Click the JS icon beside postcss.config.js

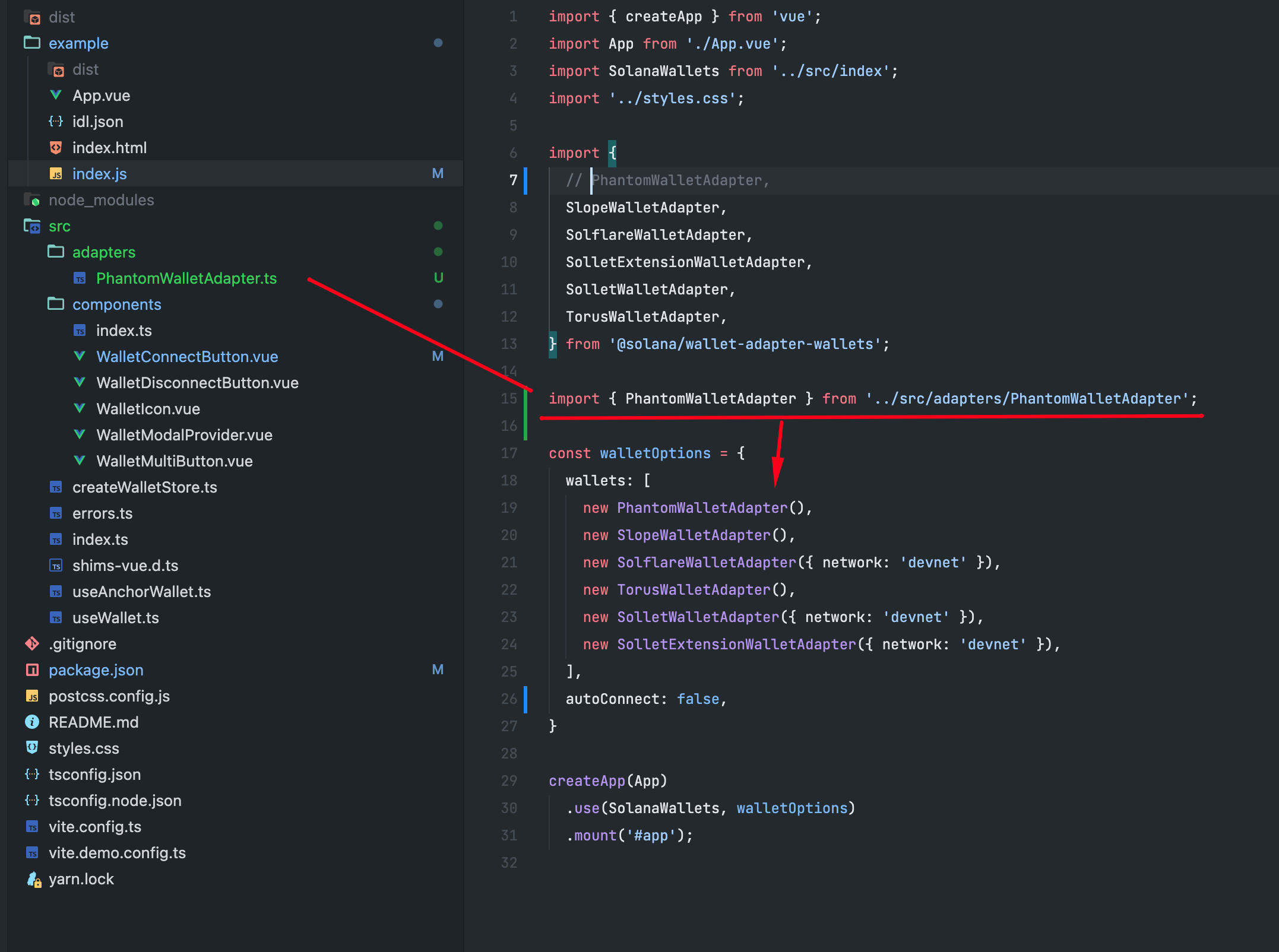32,696
